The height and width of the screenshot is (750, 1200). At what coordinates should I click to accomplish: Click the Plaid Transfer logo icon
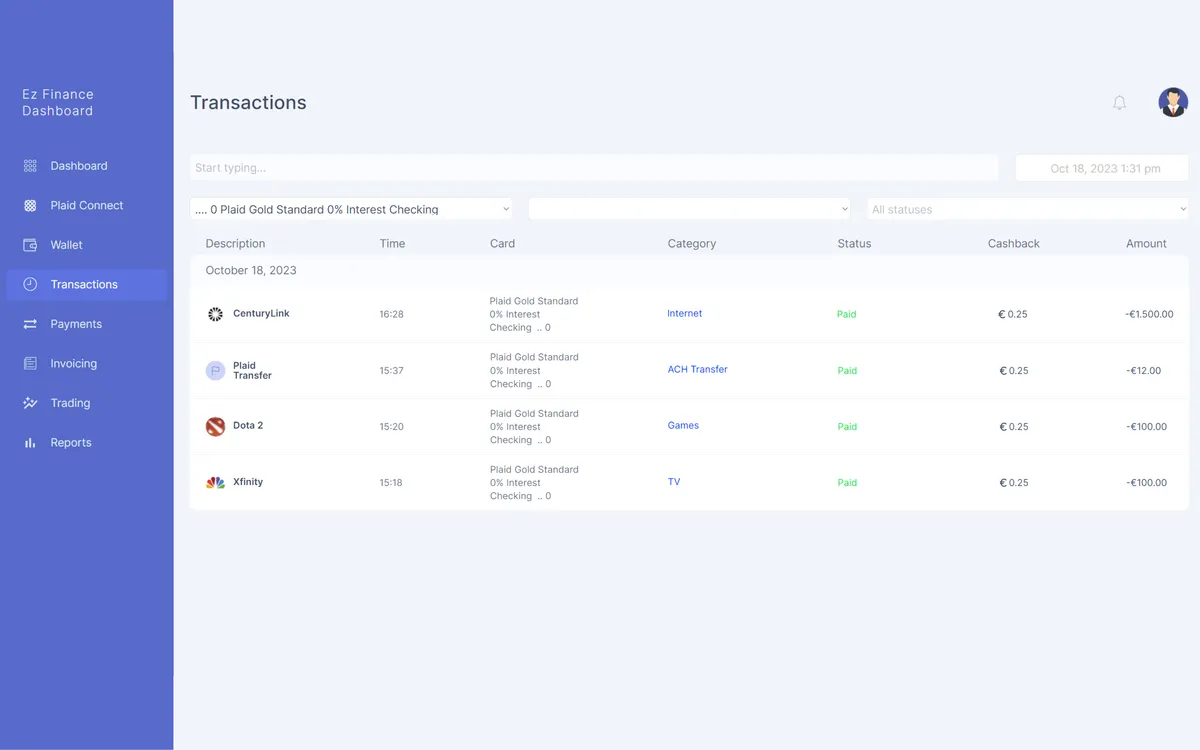pos(215,370)
